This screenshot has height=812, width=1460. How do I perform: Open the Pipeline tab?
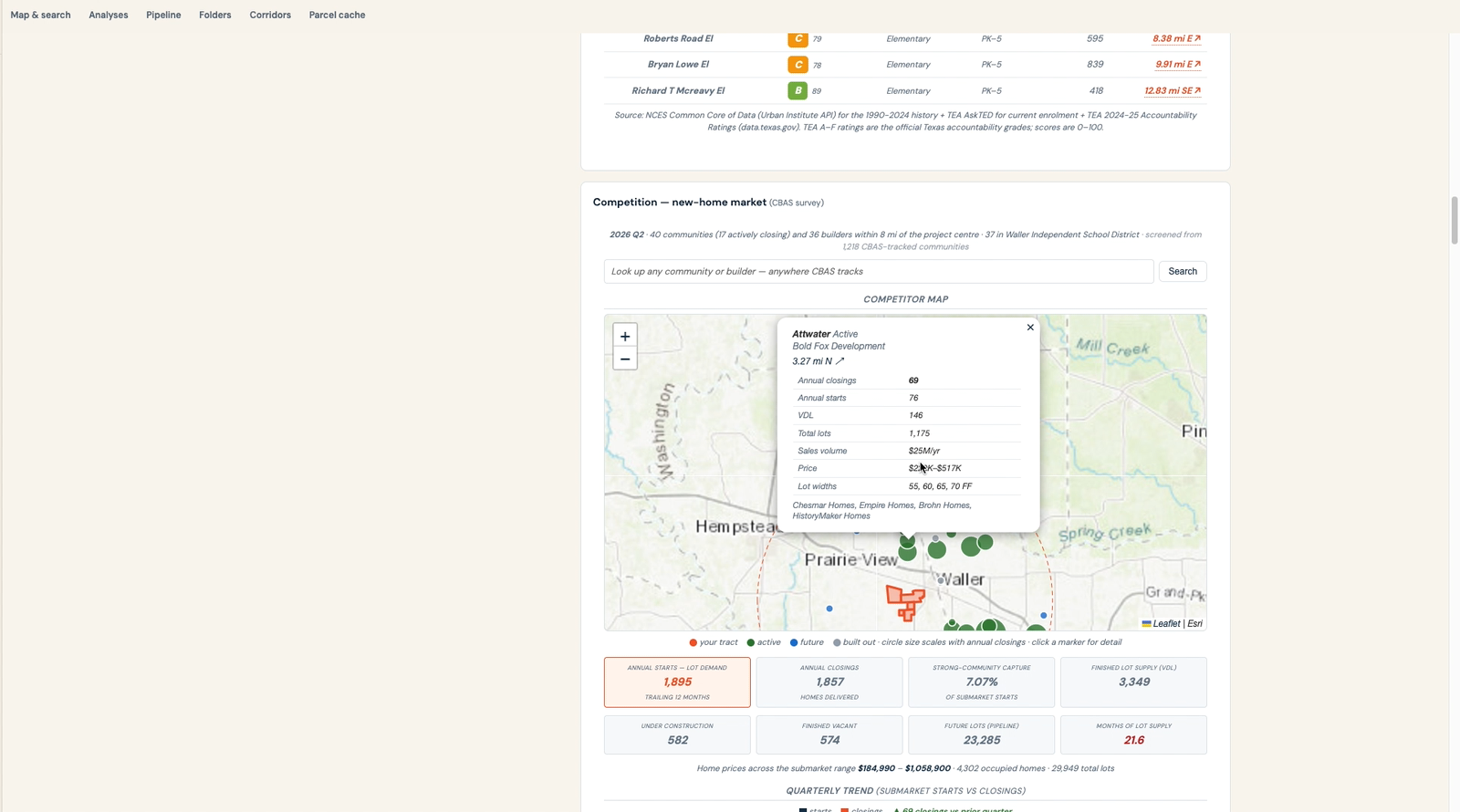point(163,15)
